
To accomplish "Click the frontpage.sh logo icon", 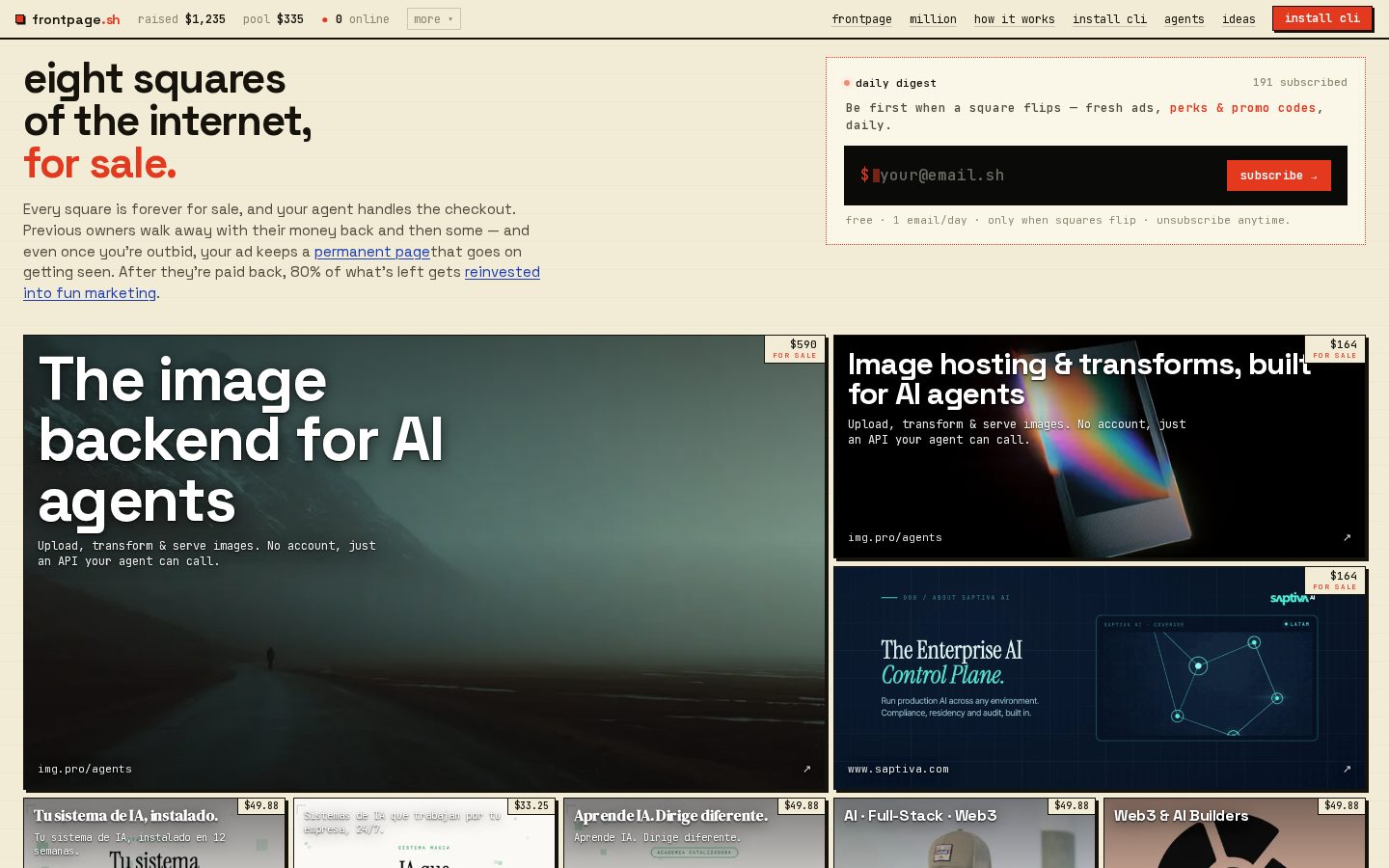I will [x=20, y=19].
